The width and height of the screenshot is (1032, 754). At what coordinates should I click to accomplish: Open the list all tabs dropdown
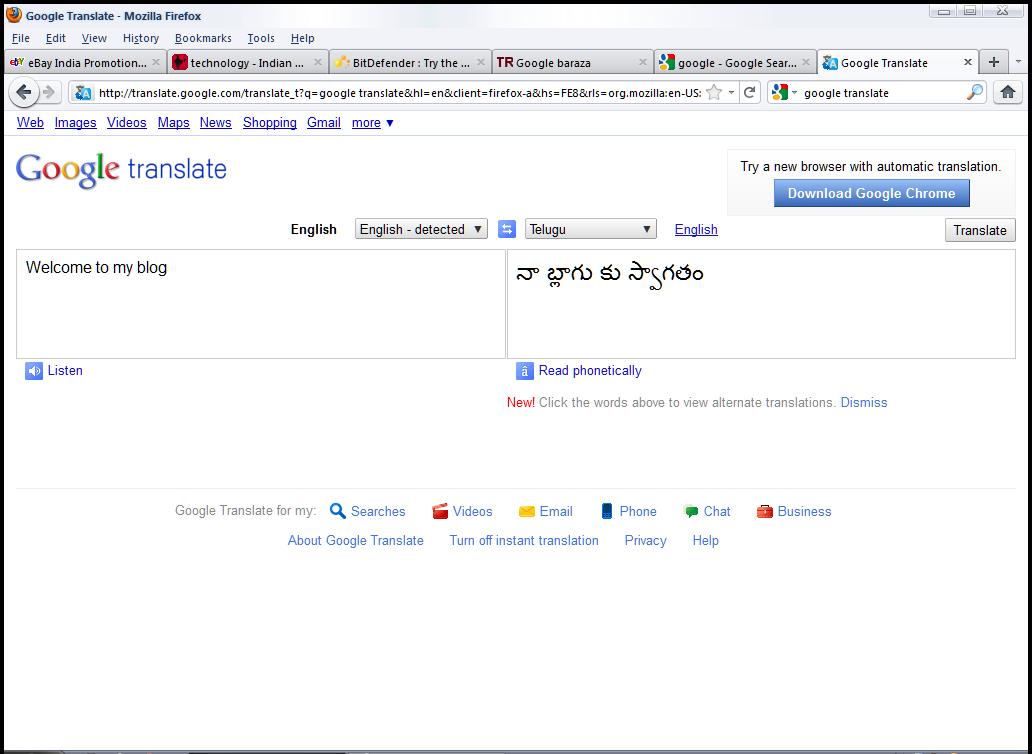tap(1018, 62)
